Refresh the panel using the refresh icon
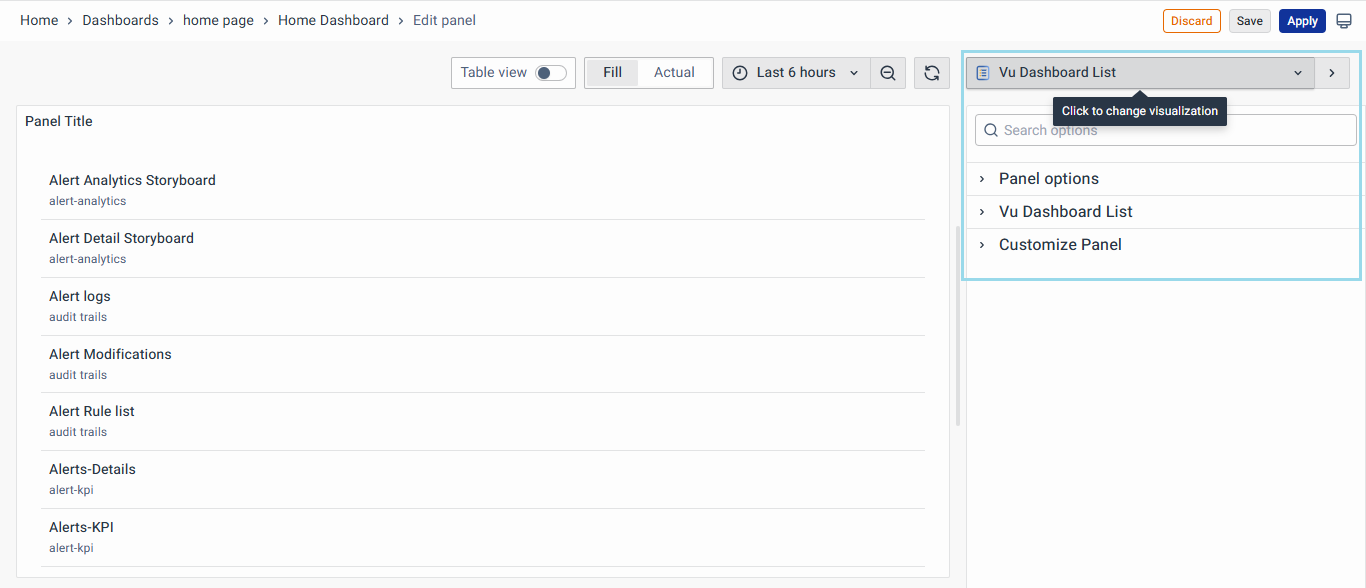The image size is (1366, 588). [931, 72]
